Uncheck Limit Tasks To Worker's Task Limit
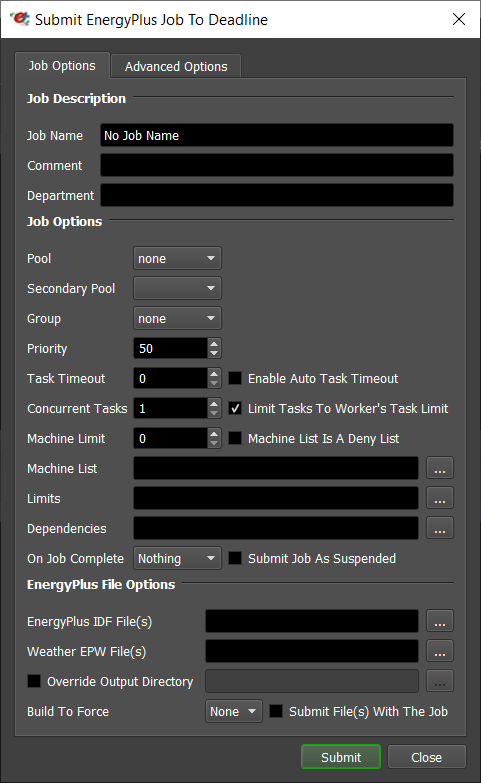This screenshot has height=783, width=481. (x=235, y=408)
